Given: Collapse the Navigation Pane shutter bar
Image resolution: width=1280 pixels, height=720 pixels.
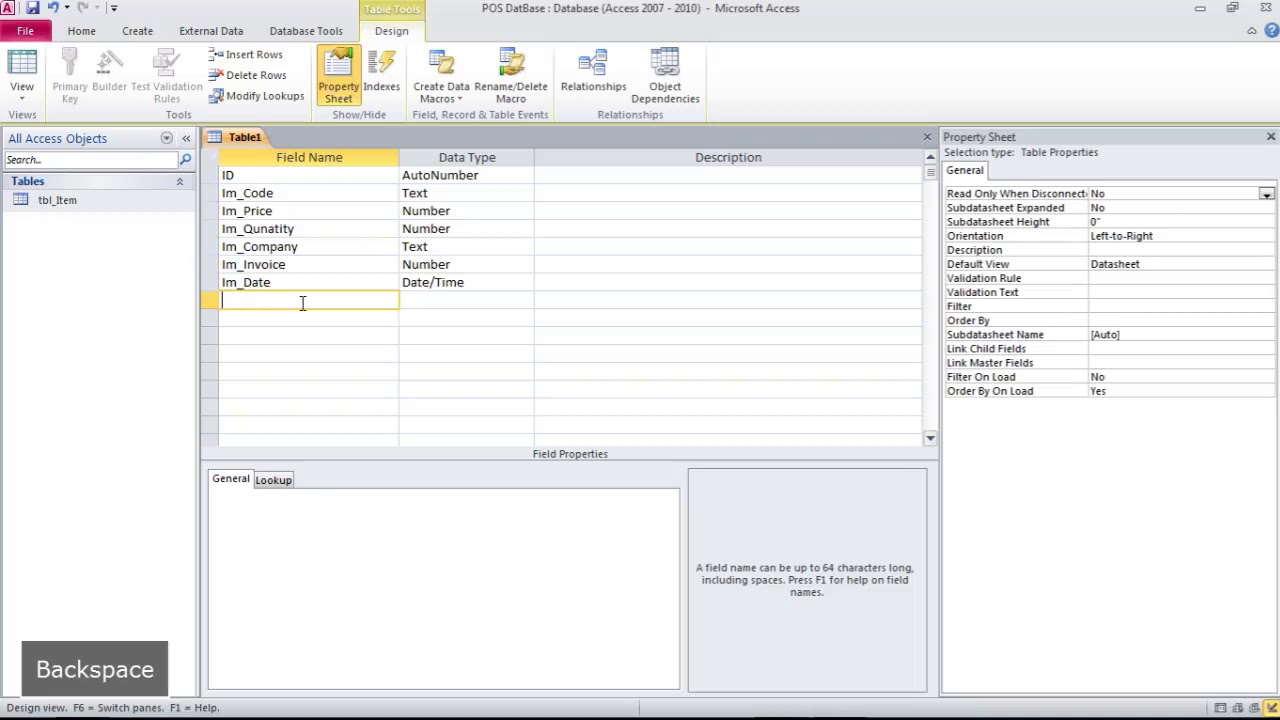Looking at the screenshot, I should 186,138.
